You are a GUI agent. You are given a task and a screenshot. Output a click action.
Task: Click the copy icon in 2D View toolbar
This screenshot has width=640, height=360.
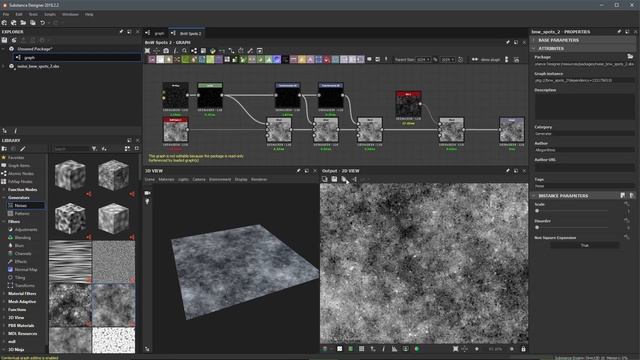click(x=324, y=179)
